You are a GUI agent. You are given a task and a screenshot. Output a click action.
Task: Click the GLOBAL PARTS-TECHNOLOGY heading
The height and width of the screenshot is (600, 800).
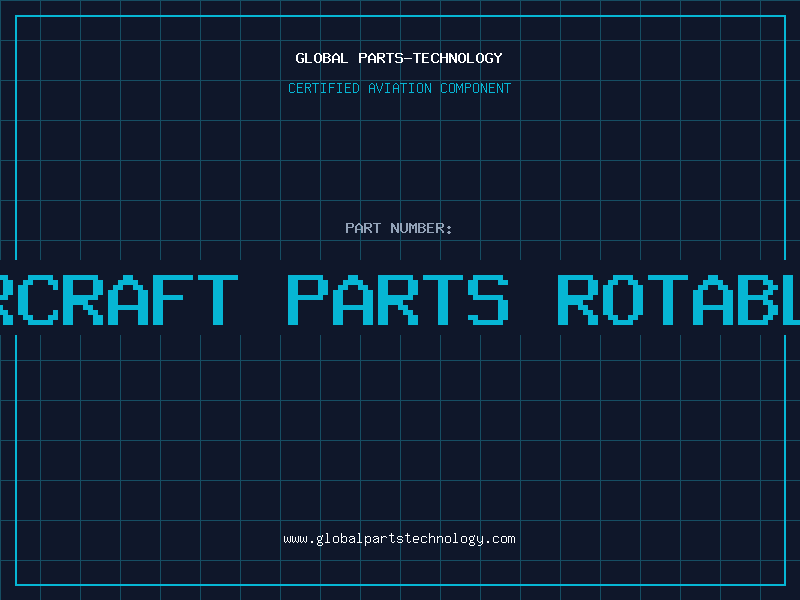399,58
